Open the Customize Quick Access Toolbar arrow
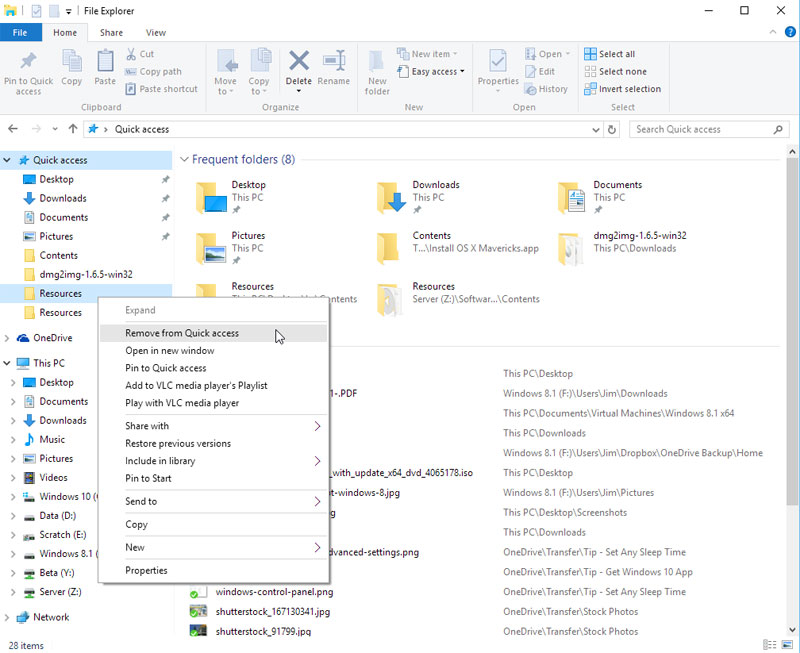The image size is (800, 653). 68,11
